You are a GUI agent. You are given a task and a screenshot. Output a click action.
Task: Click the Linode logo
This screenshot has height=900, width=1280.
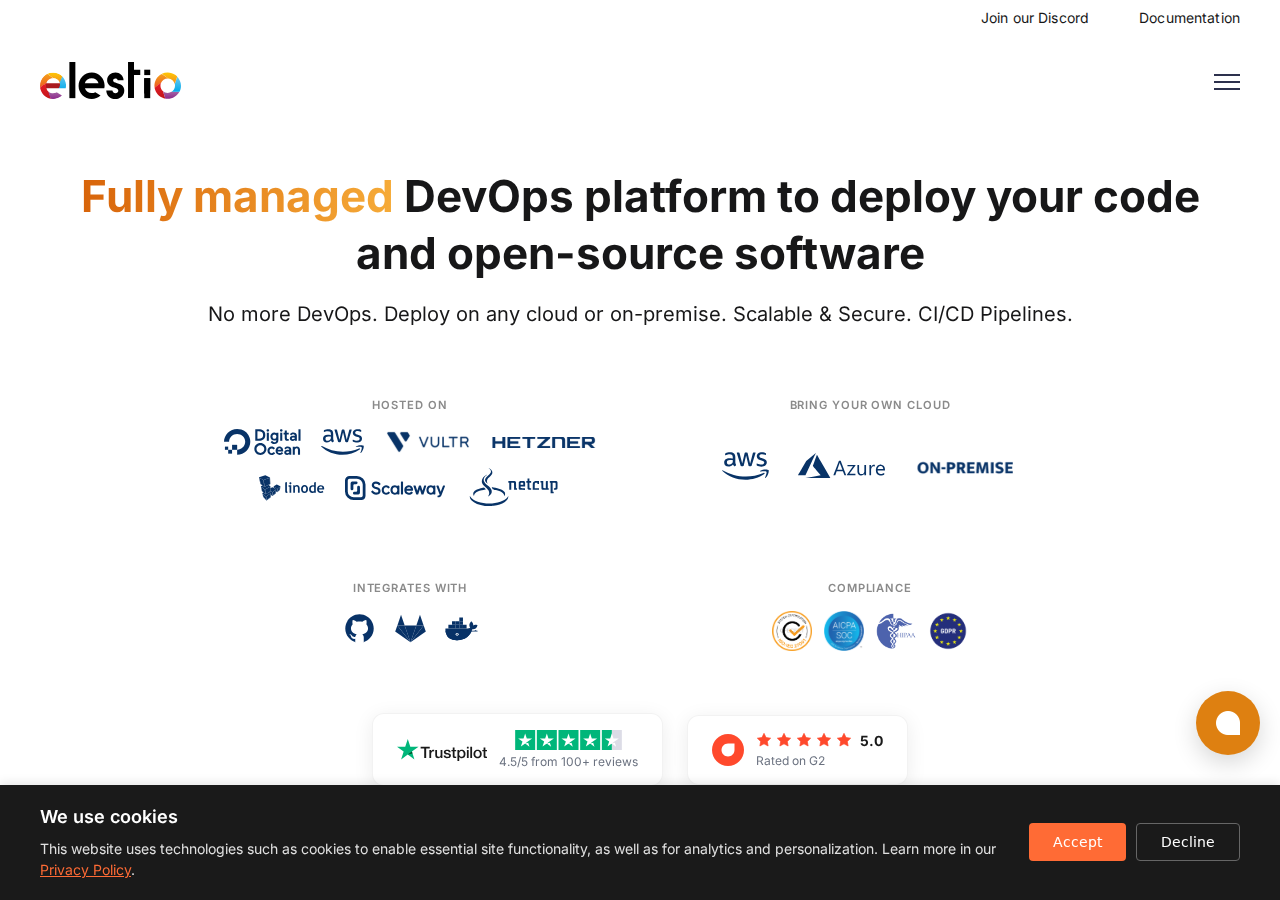[x=291, y=488]
